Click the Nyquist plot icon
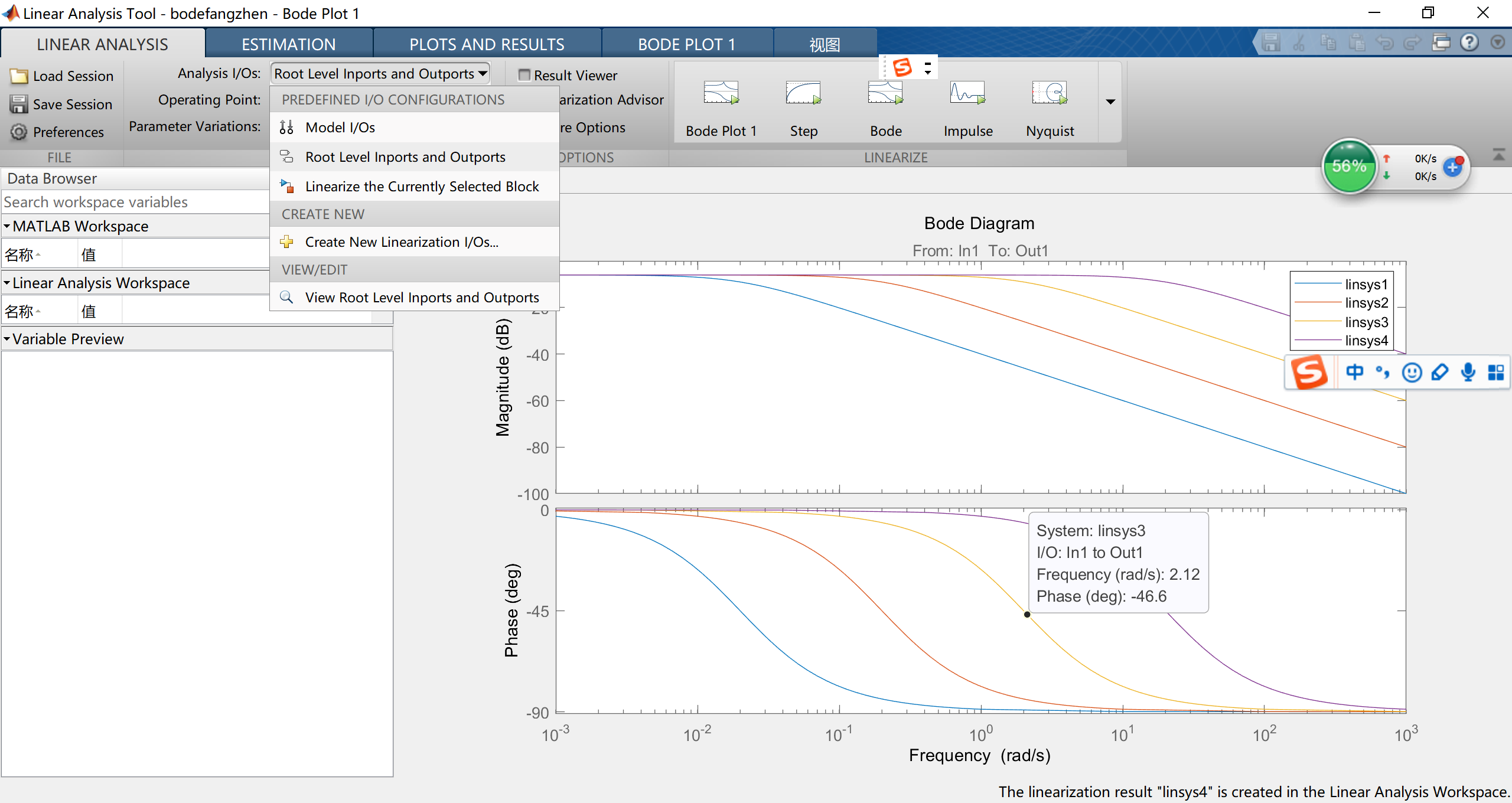 point(1050,93)
